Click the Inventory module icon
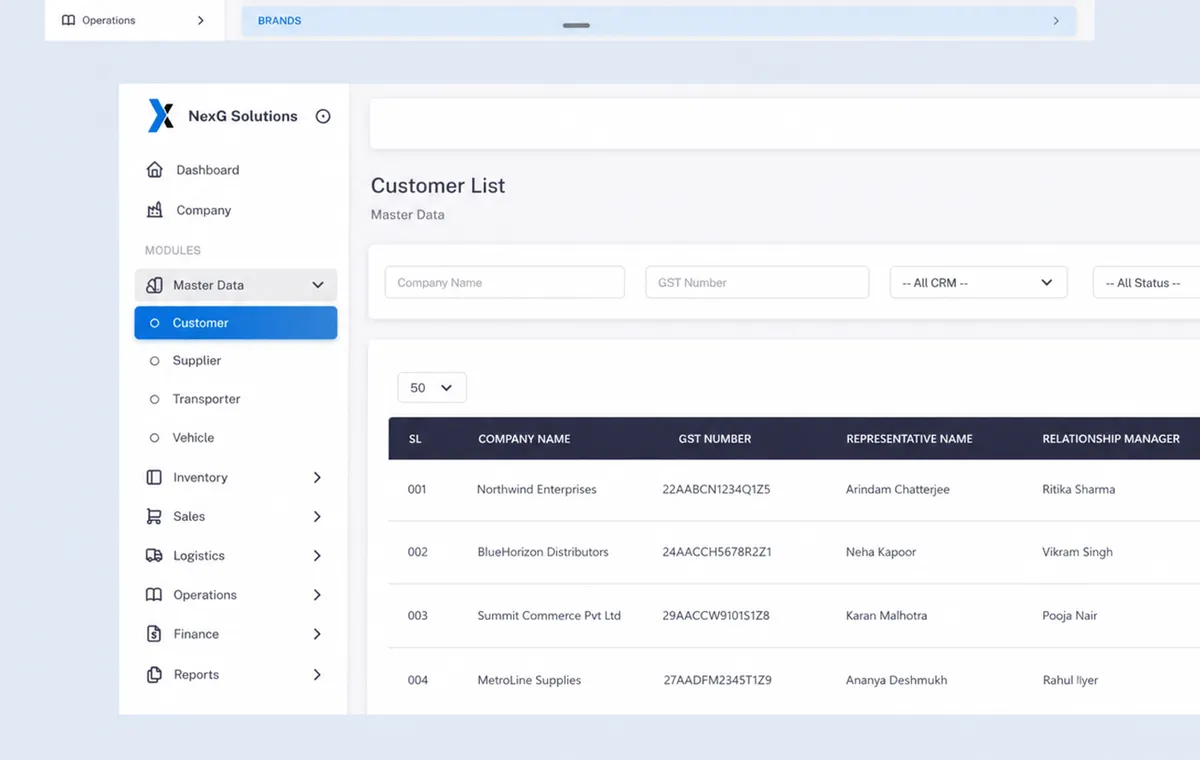Image resolution: width=1200 pixels, height=760 pixels. (154, 478)
